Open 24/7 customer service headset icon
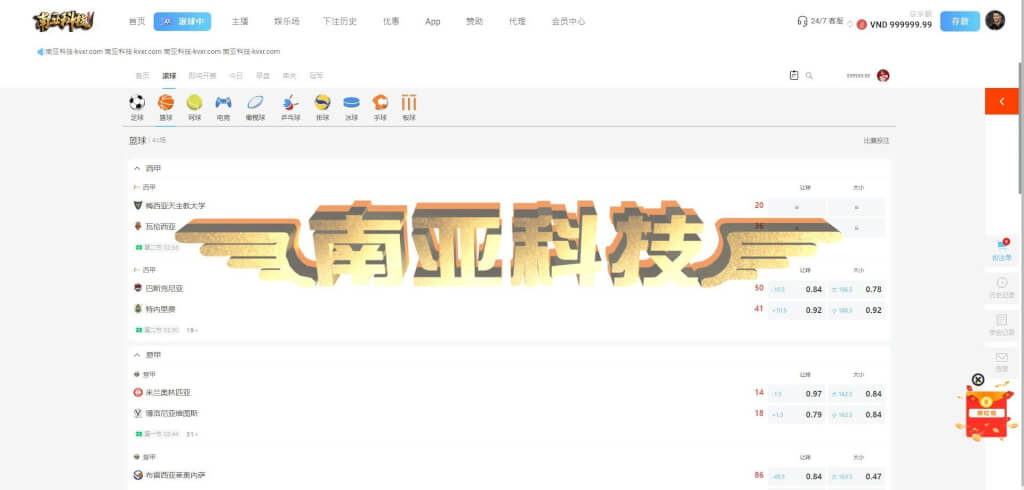Viewport: 1024px width, 490px height. point(803,21)
